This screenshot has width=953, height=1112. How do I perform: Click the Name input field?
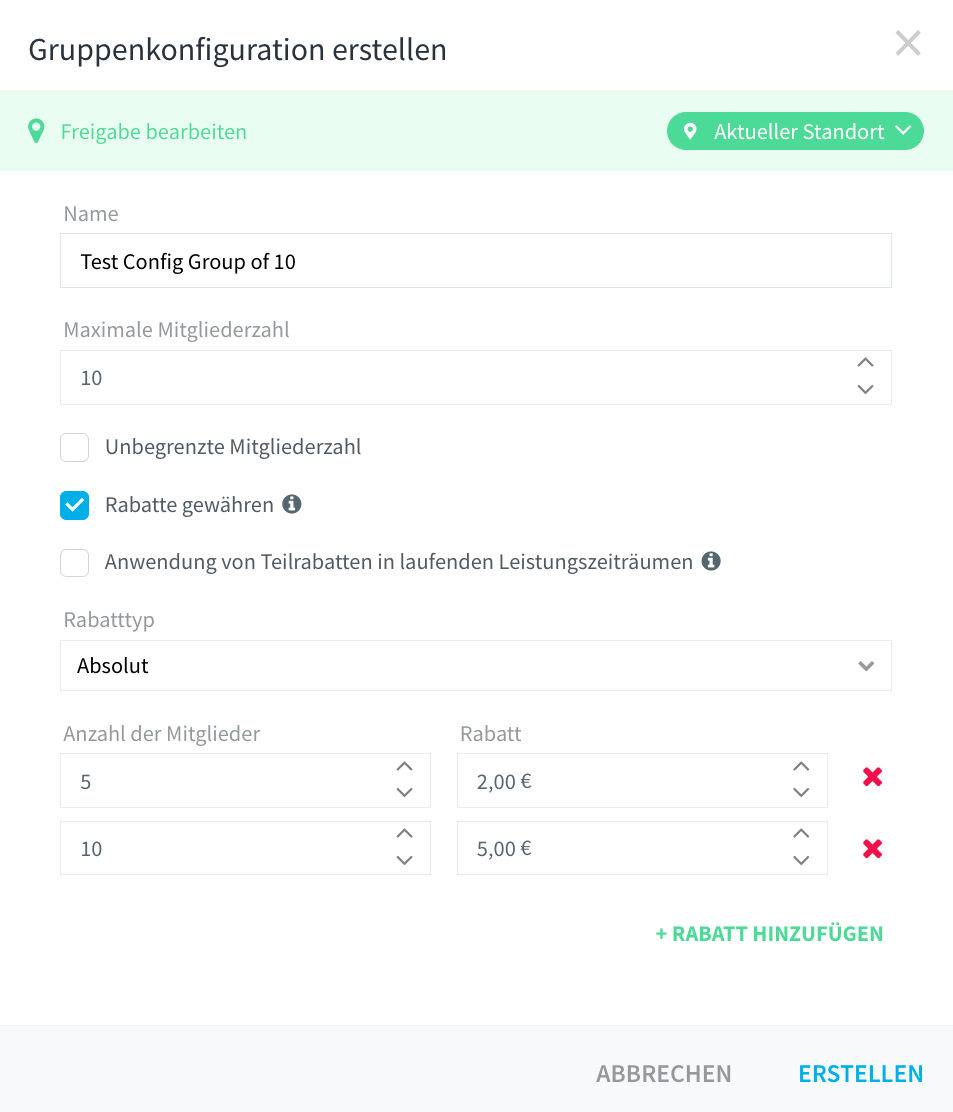tap(476, 261)
